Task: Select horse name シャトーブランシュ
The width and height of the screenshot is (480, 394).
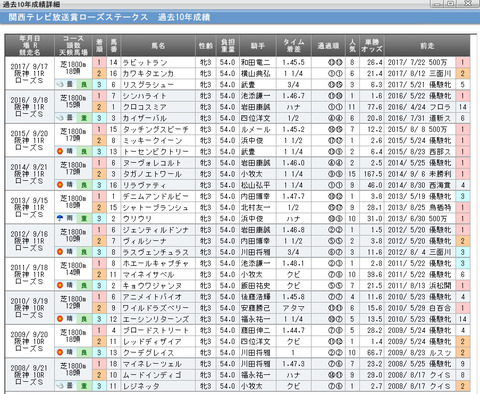Action: 155,208
